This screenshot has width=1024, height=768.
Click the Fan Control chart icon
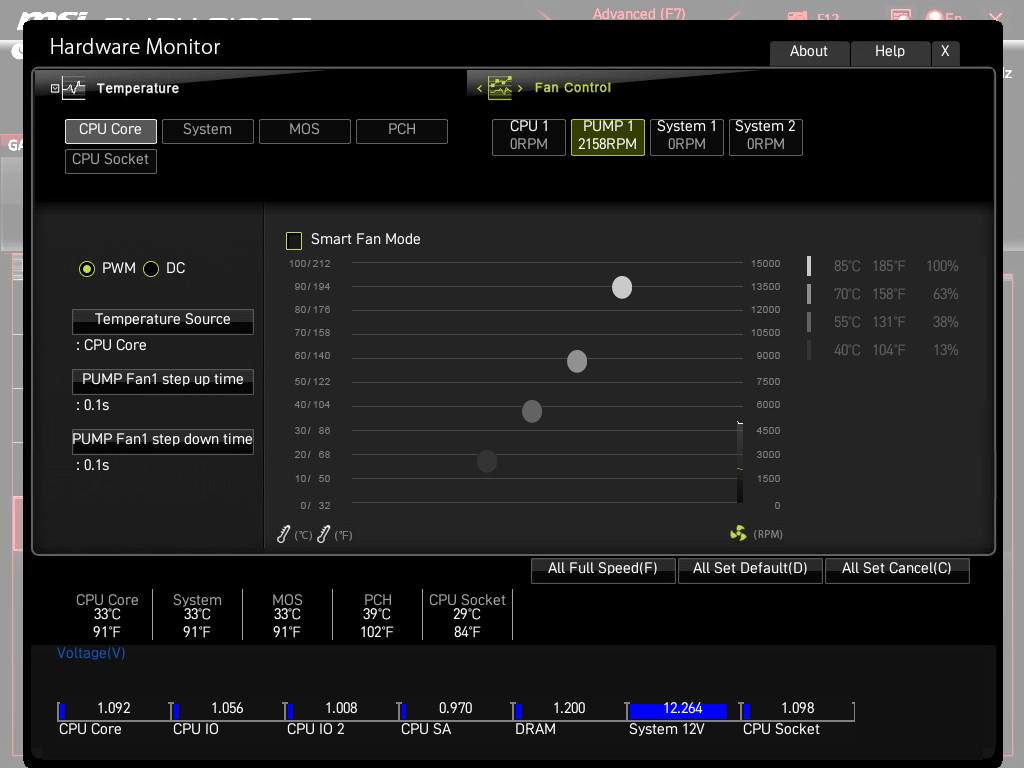click(x=500, y=88)
